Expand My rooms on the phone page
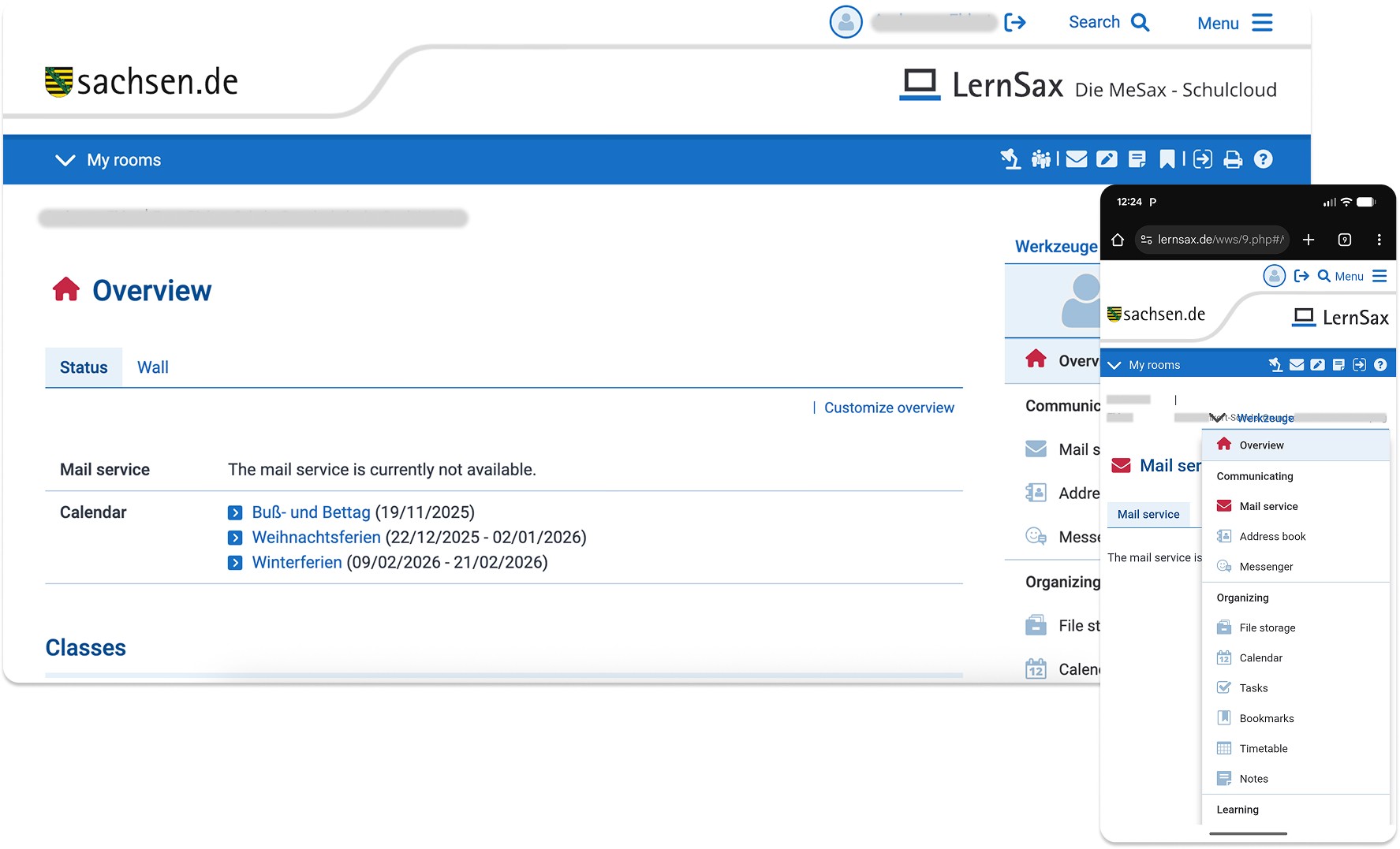 point(1144,365)
